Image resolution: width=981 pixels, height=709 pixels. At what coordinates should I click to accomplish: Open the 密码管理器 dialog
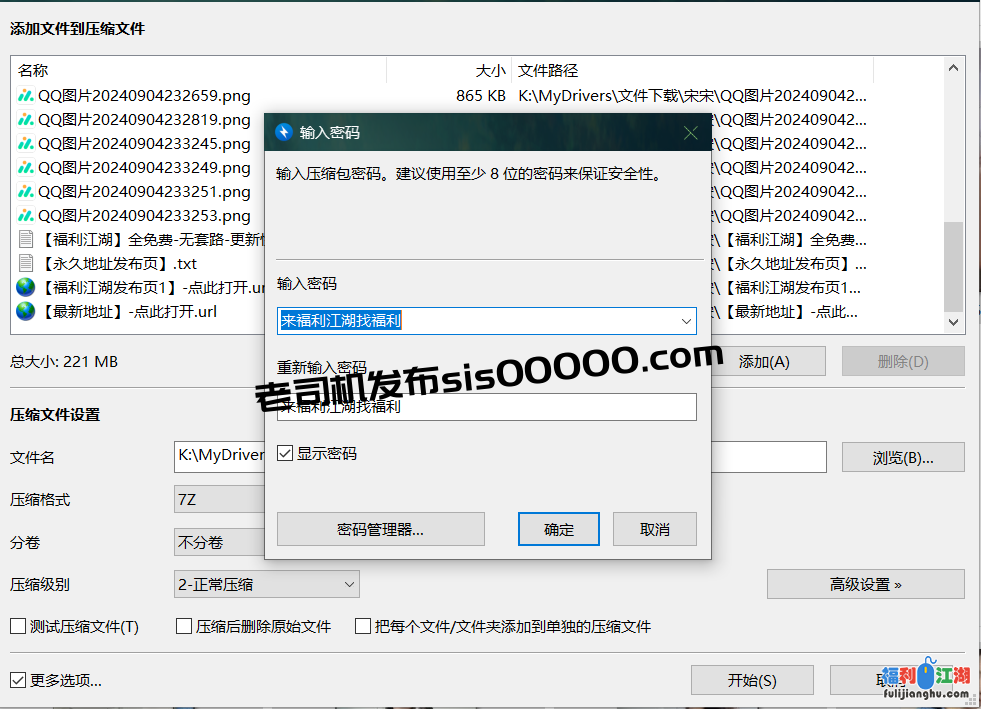[x=380, y=529]
